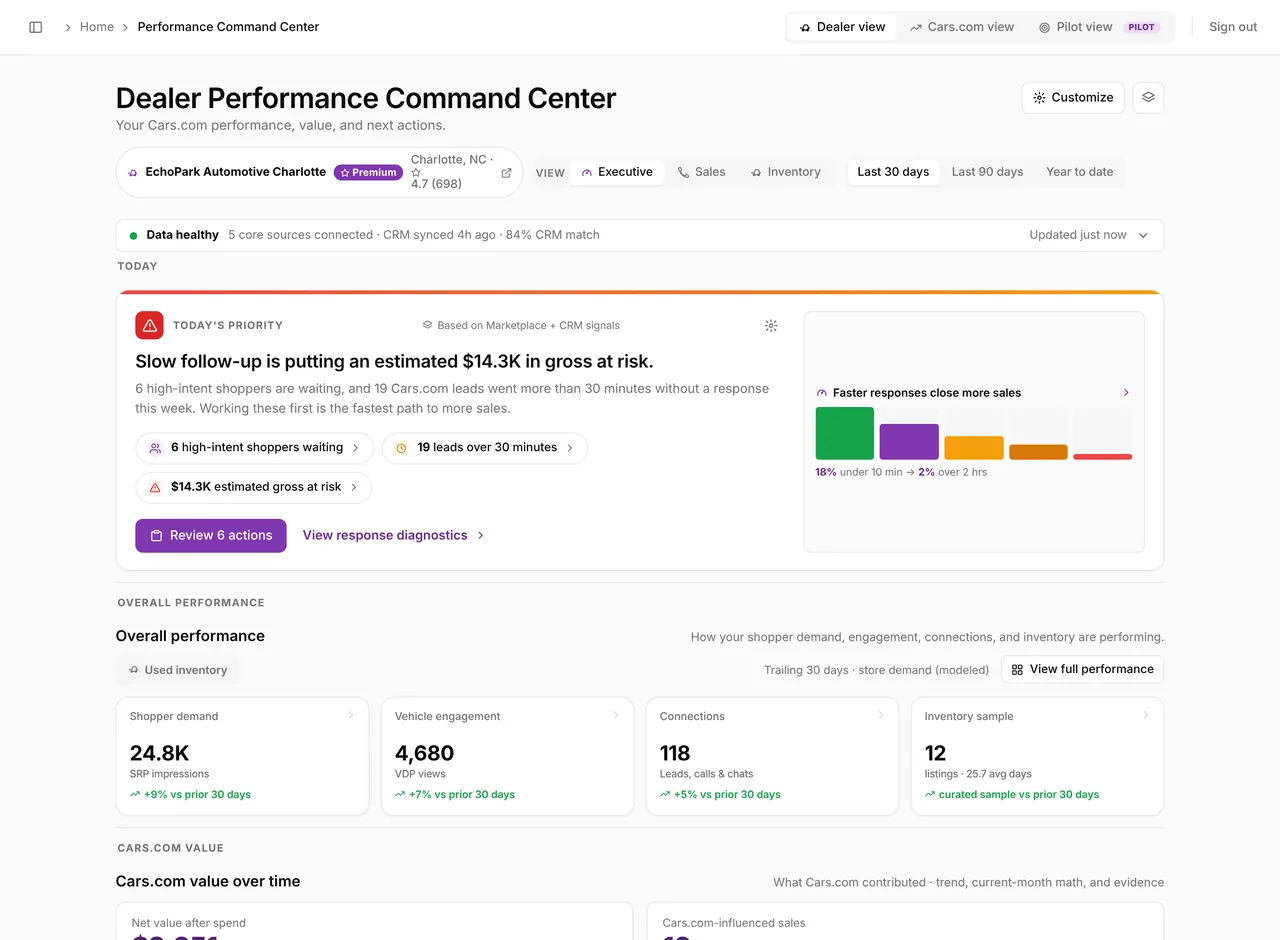Click 'Updated just now' text
The width and height of the screenshot is (1280, 940).
coord(1078,235)
